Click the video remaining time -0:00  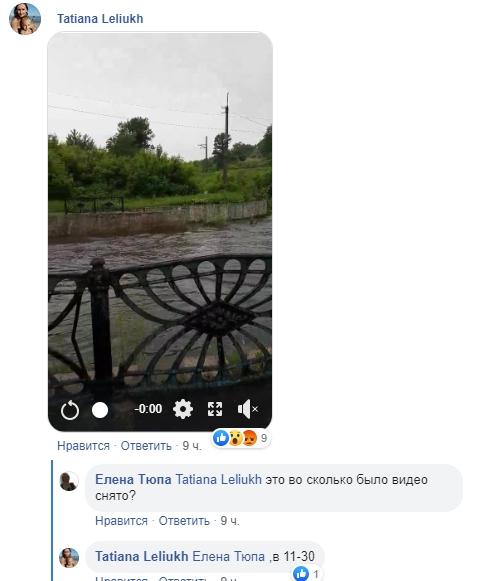click(x=148, y=409)
